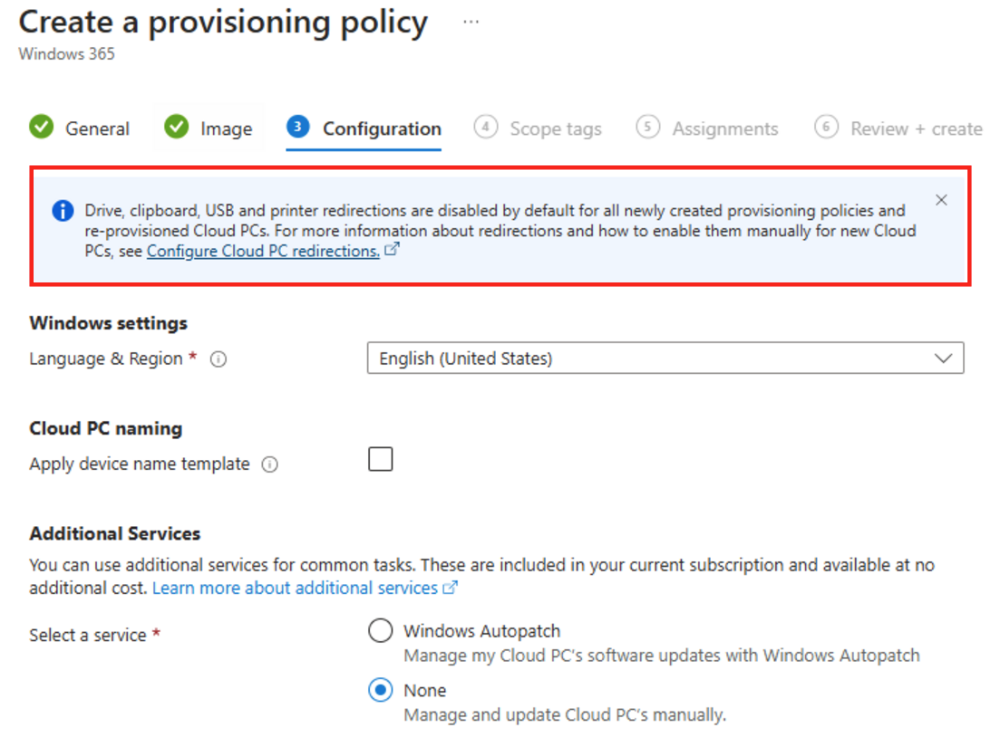Go to the Scope tags tab

pyautogui.click(x=555, y=129)
